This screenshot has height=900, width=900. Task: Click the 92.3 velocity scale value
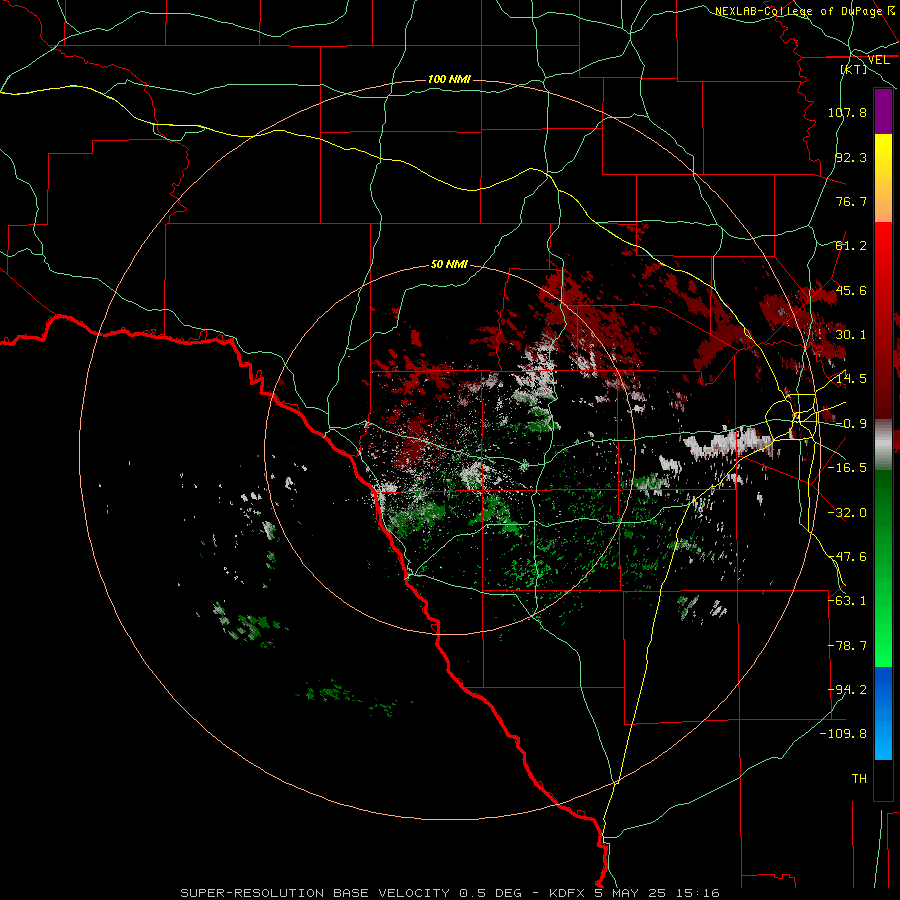851,157
